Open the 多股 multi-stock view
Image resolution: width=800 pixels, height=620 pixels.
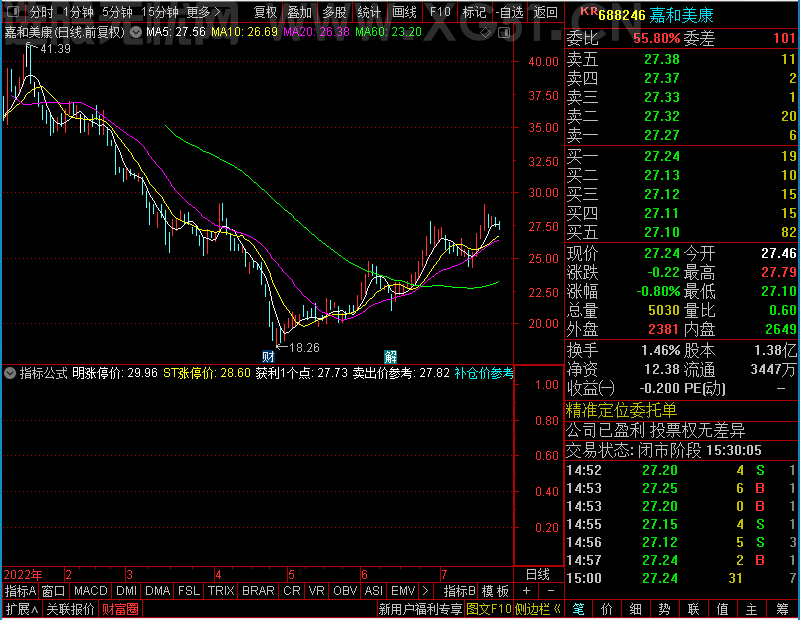[x=334, y=12]
